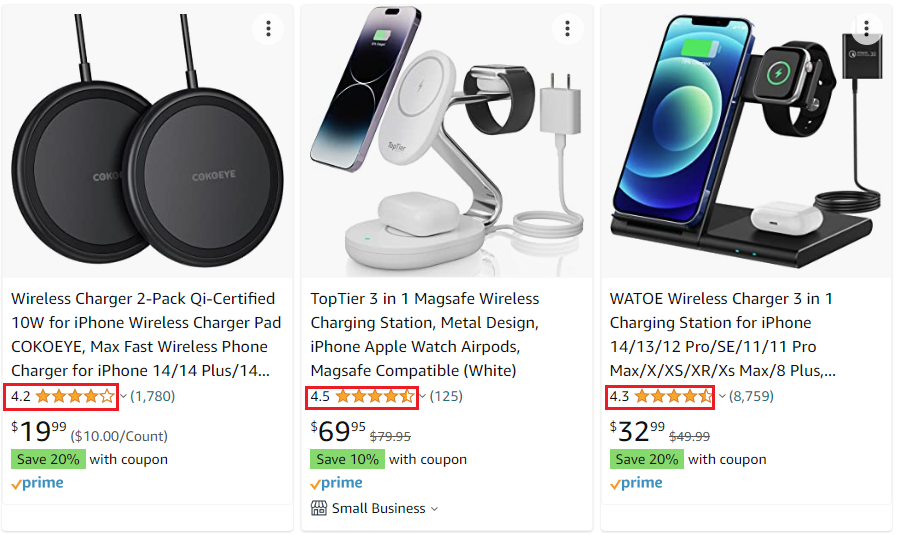Expand the Small Business dropdown chevron
The height and width of the screenshot is (535, 897).
tap(434, 509)
